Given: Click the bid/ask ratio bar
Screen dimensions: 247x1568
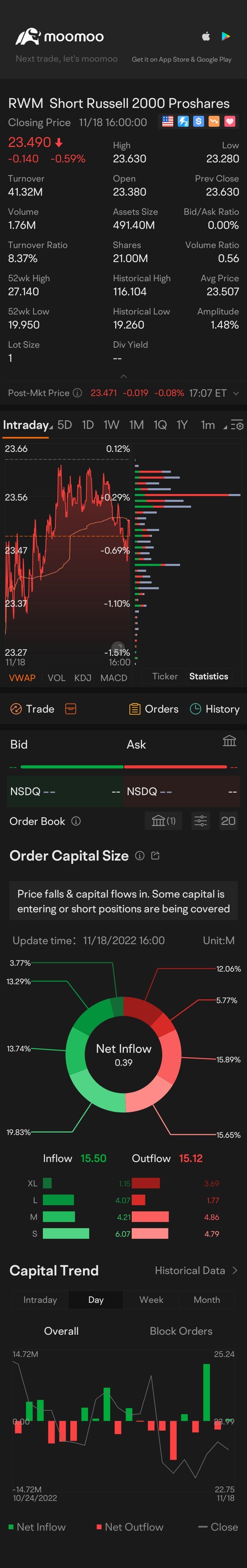Looking at the screenshot, I should tap(123, 767).
